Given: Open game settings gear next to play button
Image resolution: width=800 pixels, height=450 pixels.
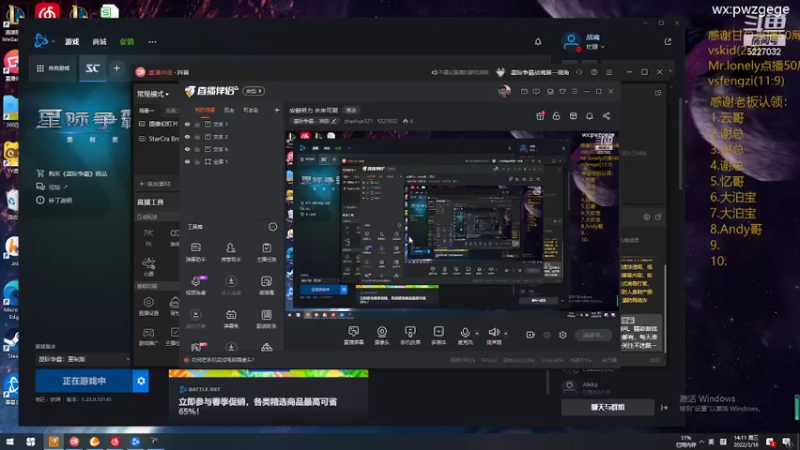Looking at the screenshot, I should coord(141,381).
